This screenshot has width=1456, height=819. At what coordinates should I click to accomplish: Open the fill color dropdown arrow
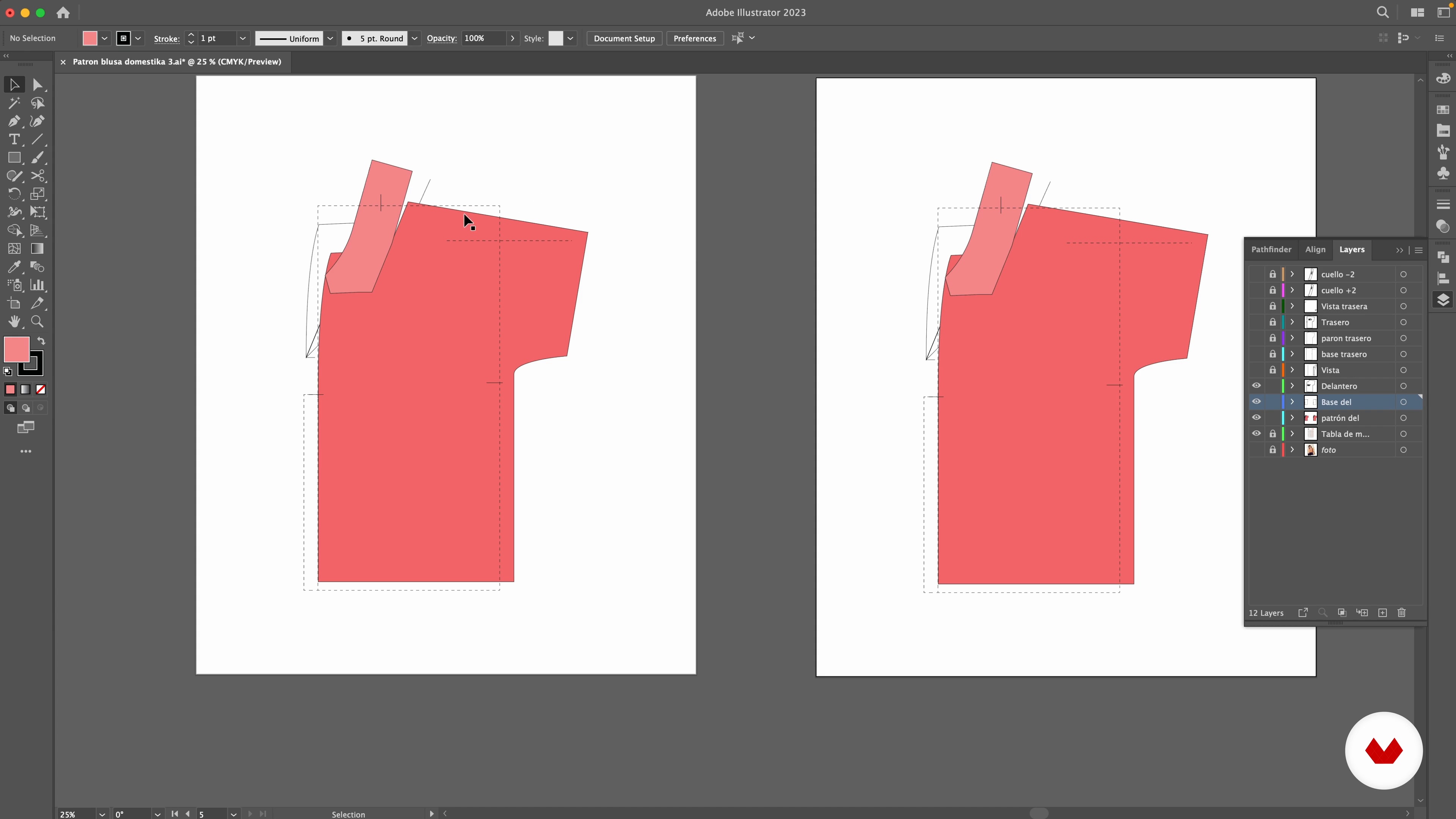tap(105, 38)
